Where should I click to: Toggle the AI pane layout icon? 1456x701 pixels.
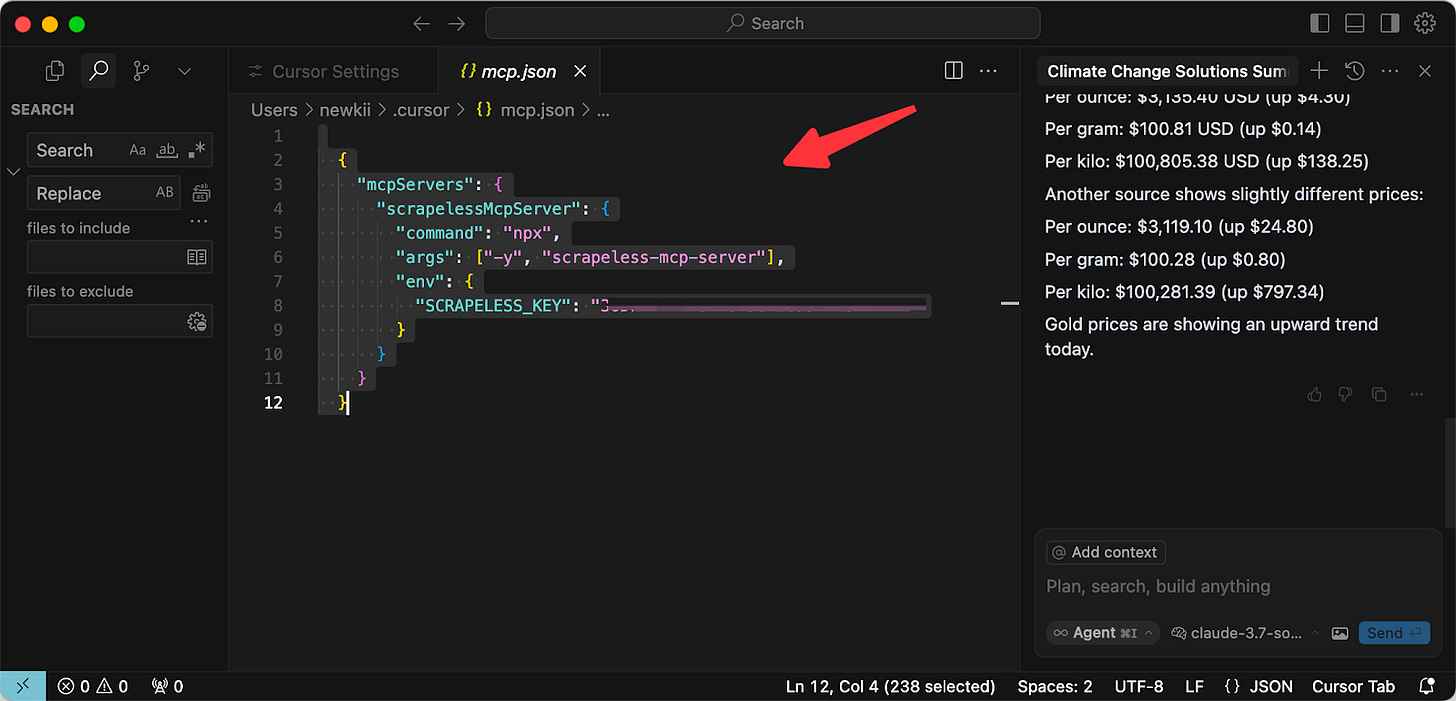point(1389,23)
